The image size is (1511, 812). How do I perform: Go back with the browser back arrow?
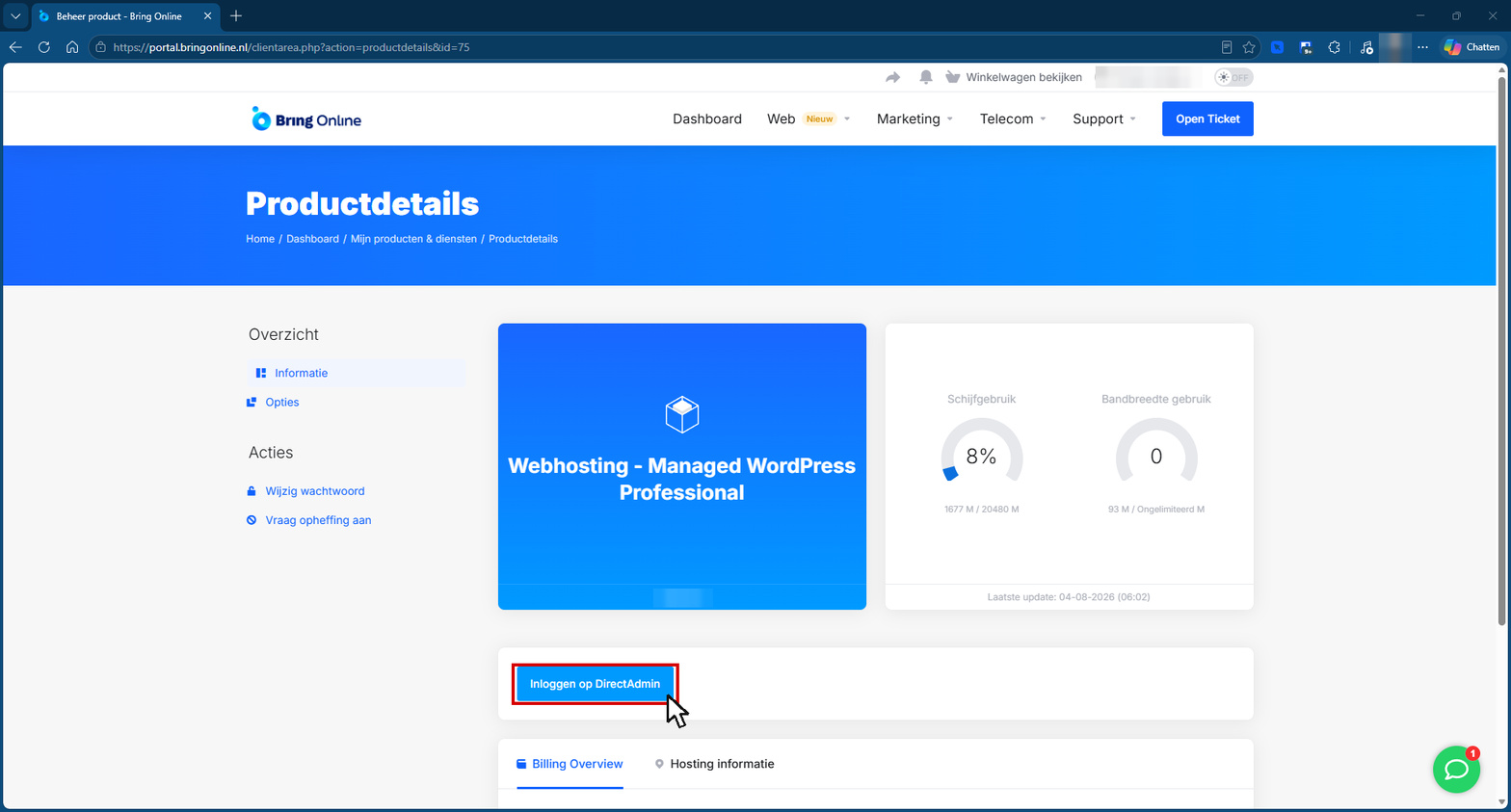tap(15, 47)
